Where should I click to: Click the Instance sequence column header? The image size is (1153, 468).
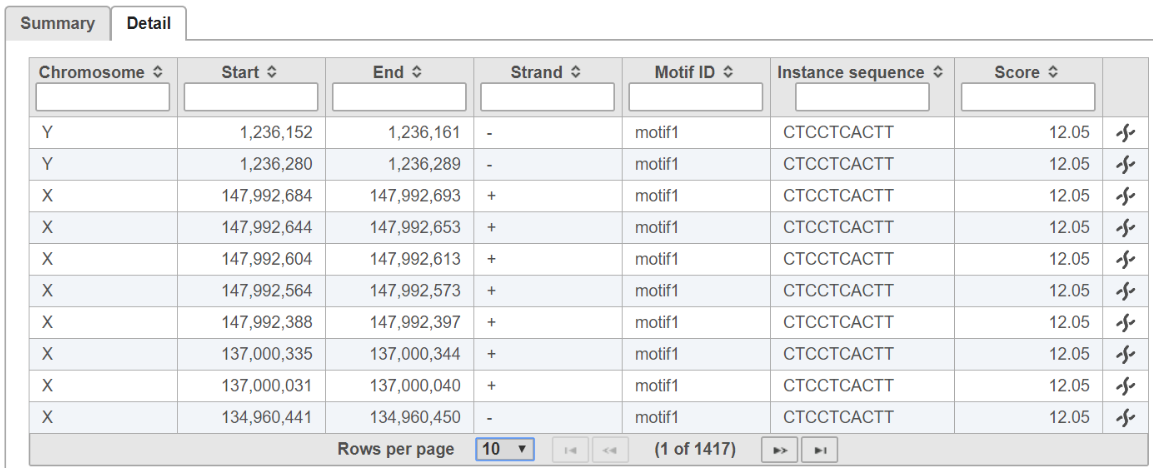[860, 72]
